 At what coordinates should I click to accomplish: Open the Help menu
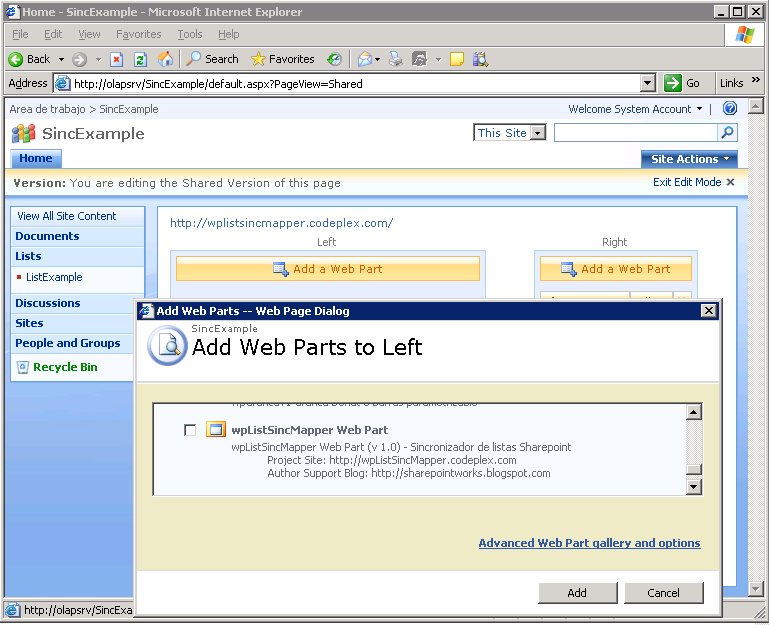coord(229,34)
